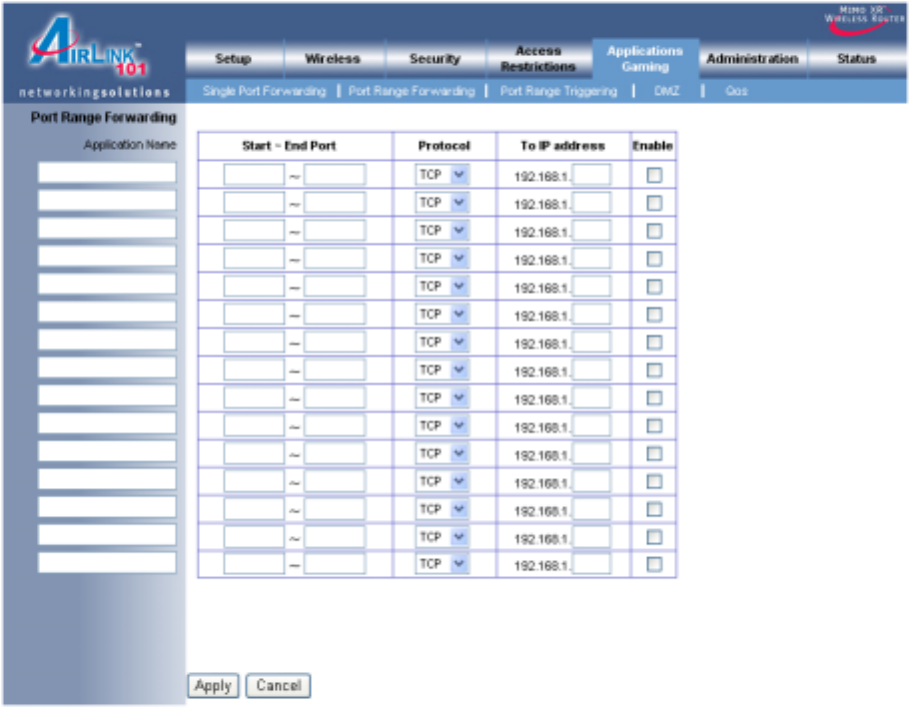Viewport: 911px width, 711px height.
Task: Go to Access Restrictions tab
Action: [538, 59]
